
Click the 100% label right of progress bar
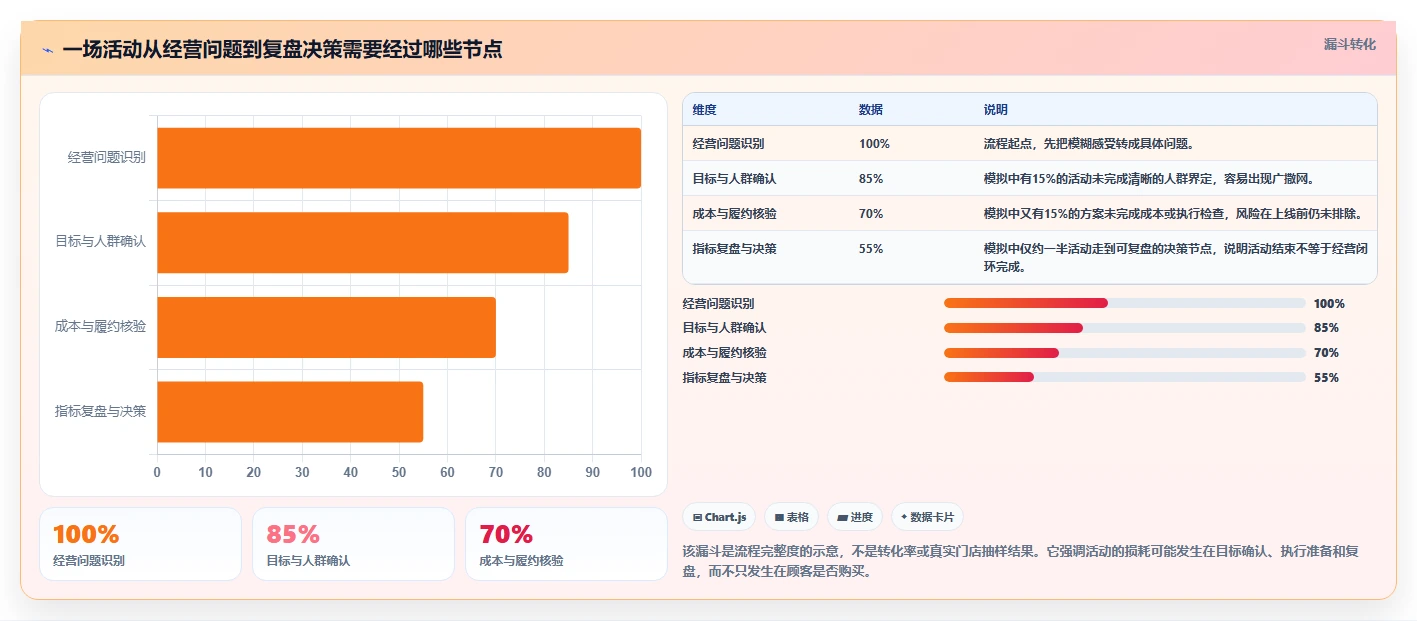coord(1329,303)
